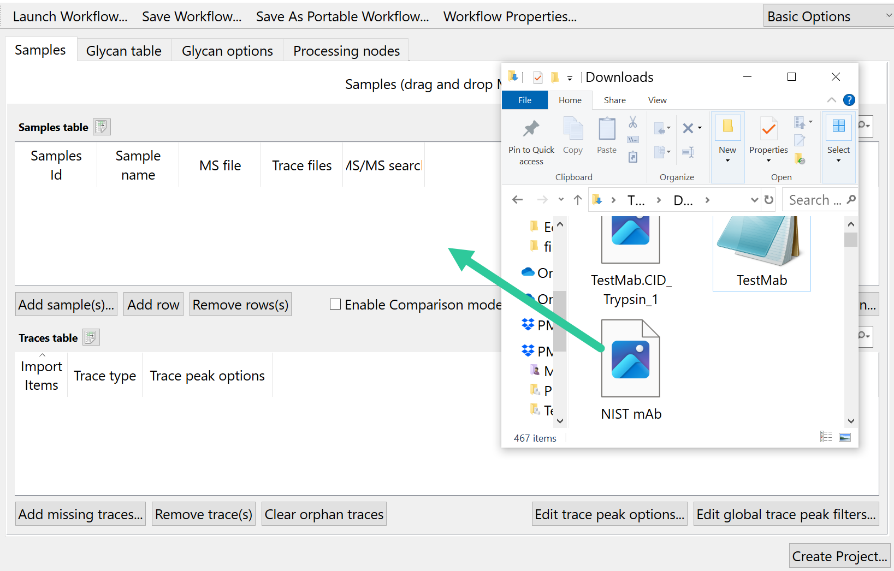Screen dimensions: 894x571
Task: Switch to the Glycan table tab
Action: 124,51
